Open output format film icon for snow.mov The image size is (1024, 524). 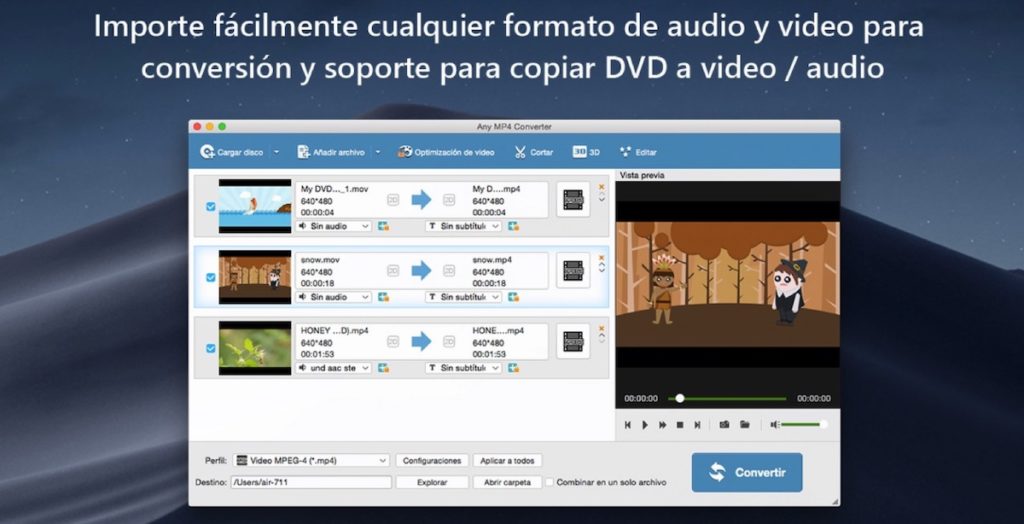573,270
